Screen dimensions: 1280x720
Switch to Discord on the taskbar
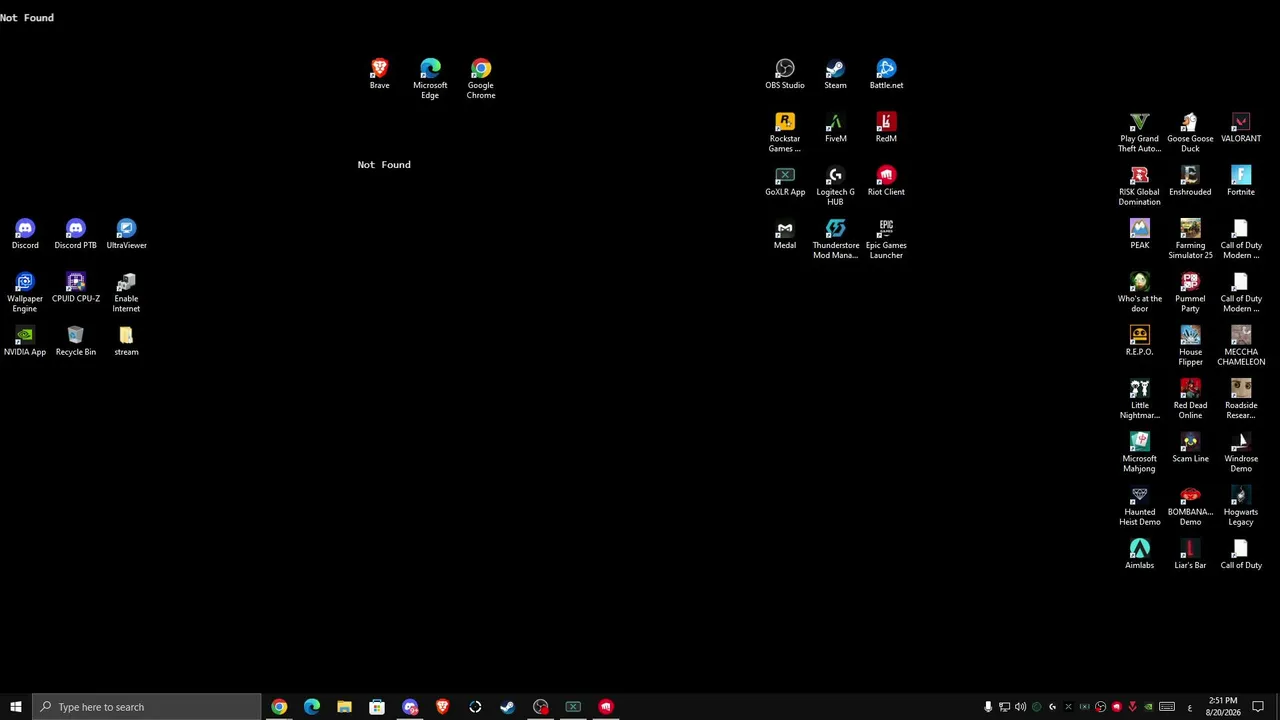click(x=410, y=707)
